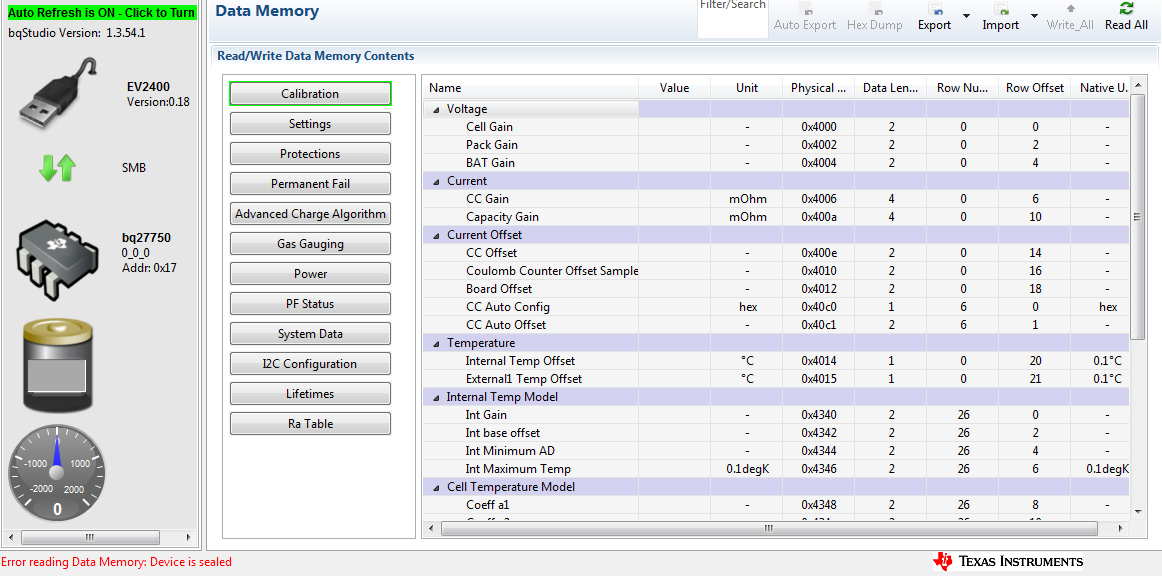Click the table's vertical scrollbar thumb

tap(1139, 216)
